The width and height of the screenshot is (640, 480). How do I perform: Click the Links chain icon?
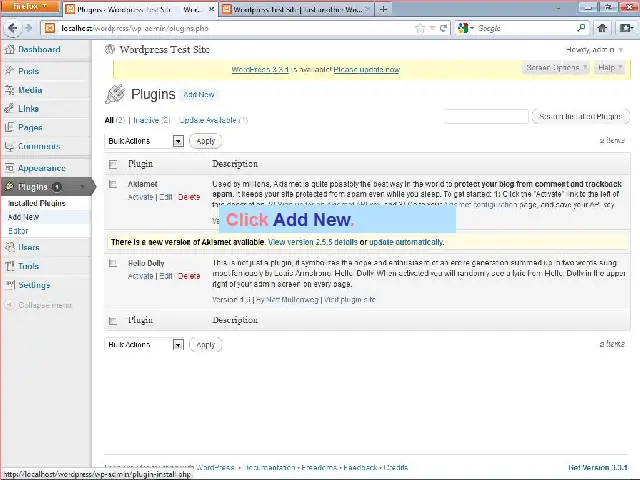(x=10, y=108)
